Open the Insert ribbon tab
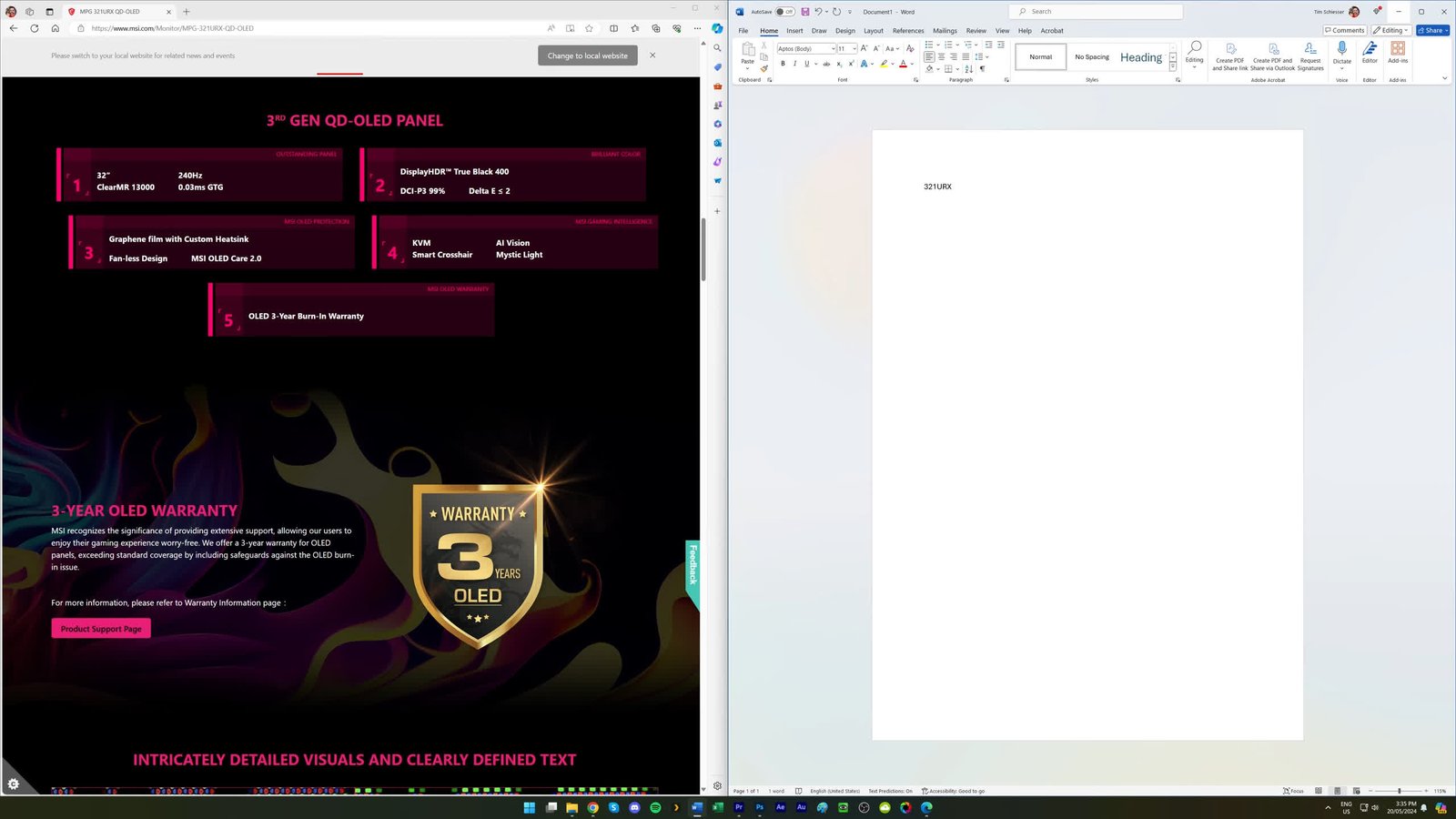The image size is (1456, 819). click(x=794, y=31)
